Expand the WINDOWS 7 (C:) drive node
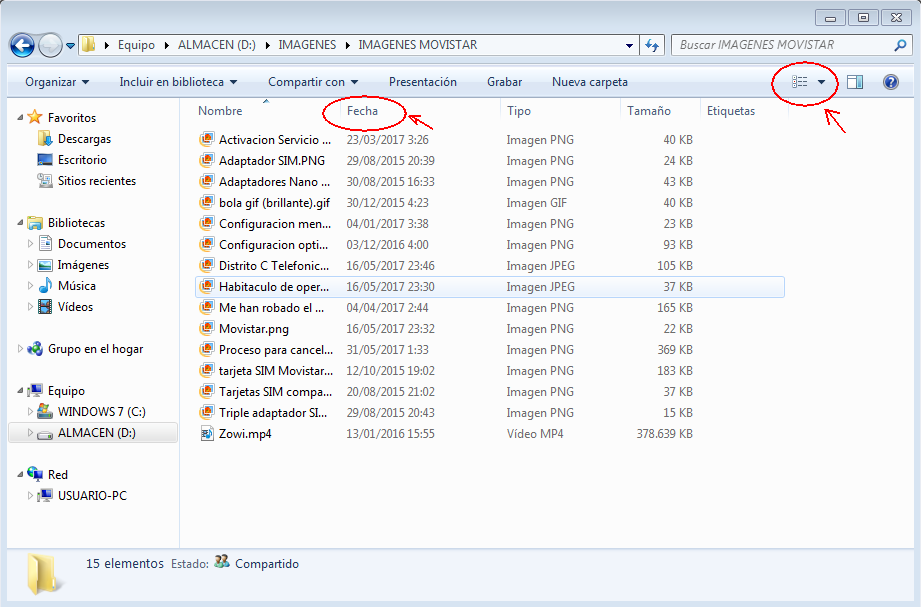This screenshot has width=921, height=607. 30,412
